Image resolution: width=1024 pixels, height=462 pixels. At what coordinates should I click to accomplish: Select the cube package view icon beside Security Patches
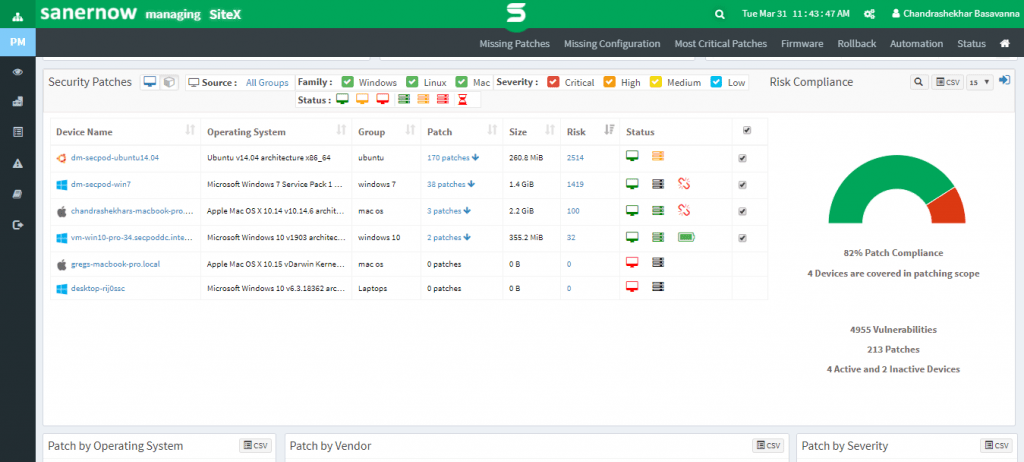click(169, 82)
